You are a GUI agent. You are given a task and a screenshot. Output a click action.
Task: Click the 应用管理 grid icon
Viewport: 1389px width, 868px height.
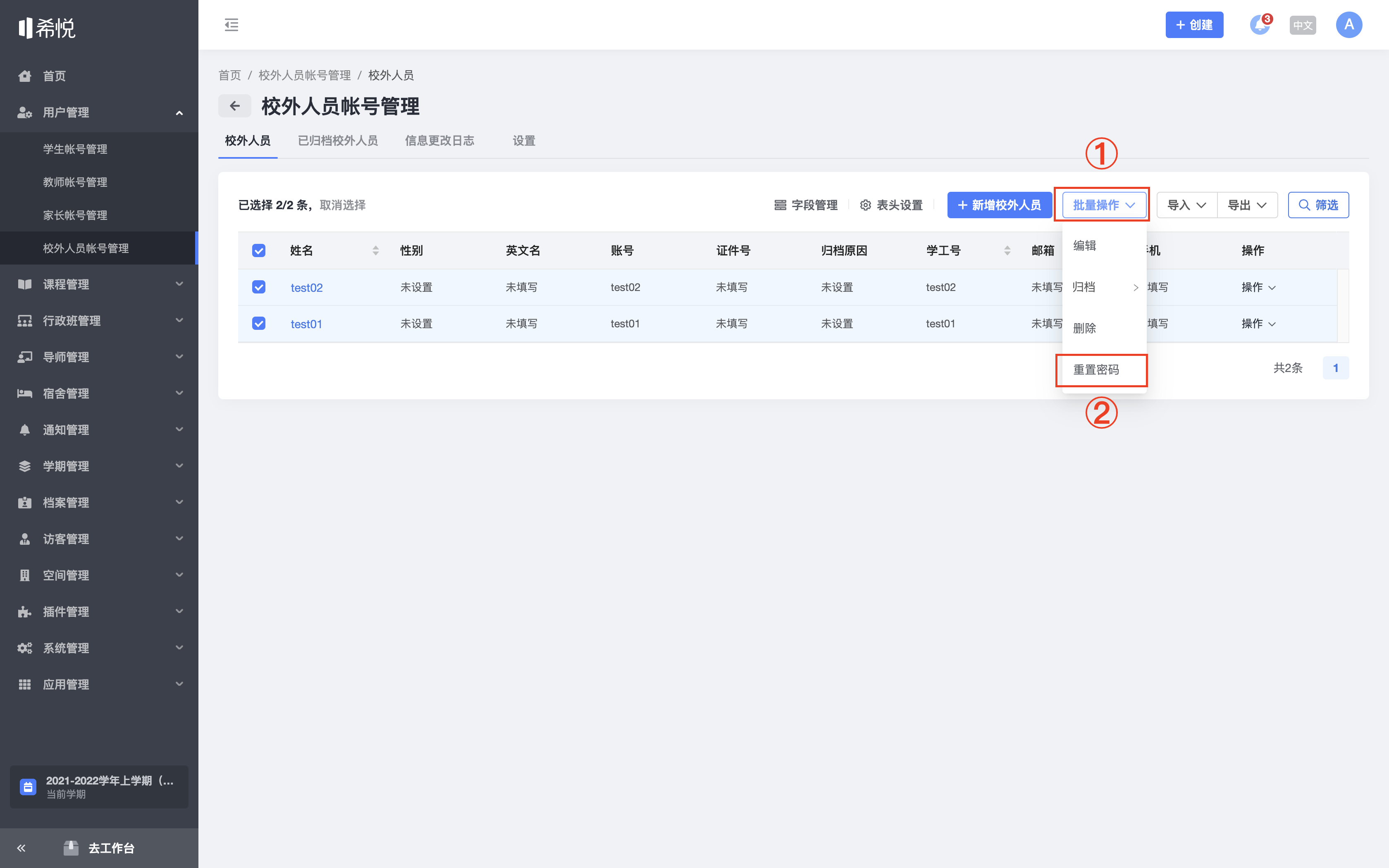25,684
